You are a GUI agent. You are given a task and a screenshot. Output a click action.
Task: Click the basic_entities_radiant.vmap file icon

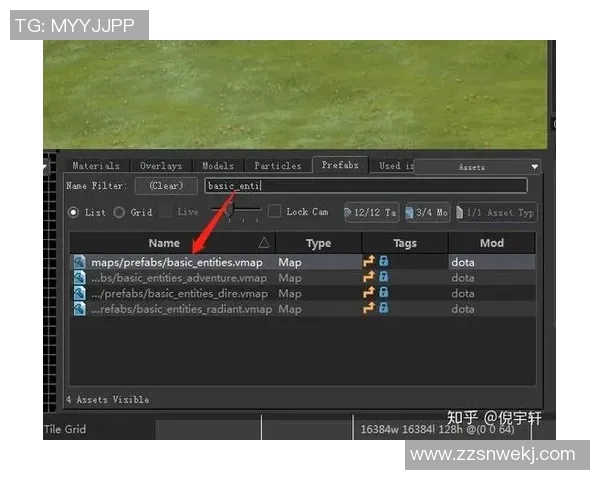80,310
